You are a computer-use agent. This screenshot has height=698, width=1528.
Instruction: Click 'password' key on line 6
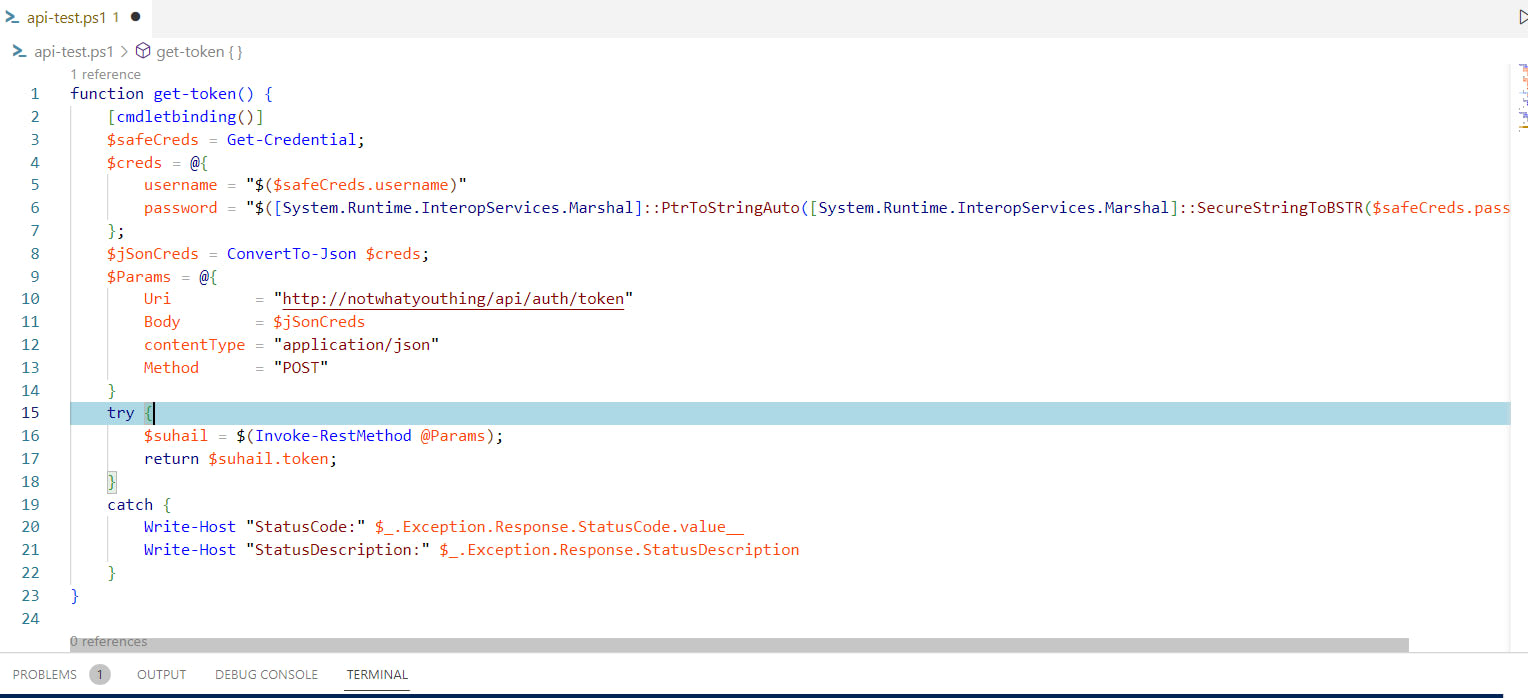coord(180,208)
